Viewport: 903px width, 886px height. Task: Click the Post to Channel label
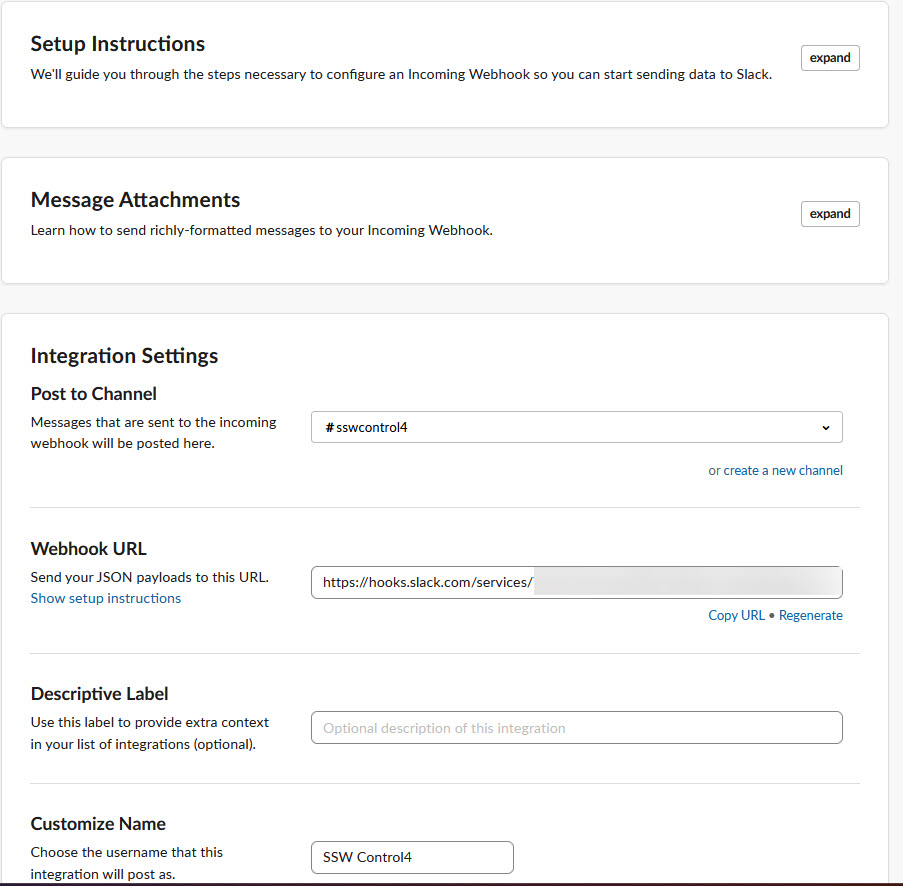(94, 393)
